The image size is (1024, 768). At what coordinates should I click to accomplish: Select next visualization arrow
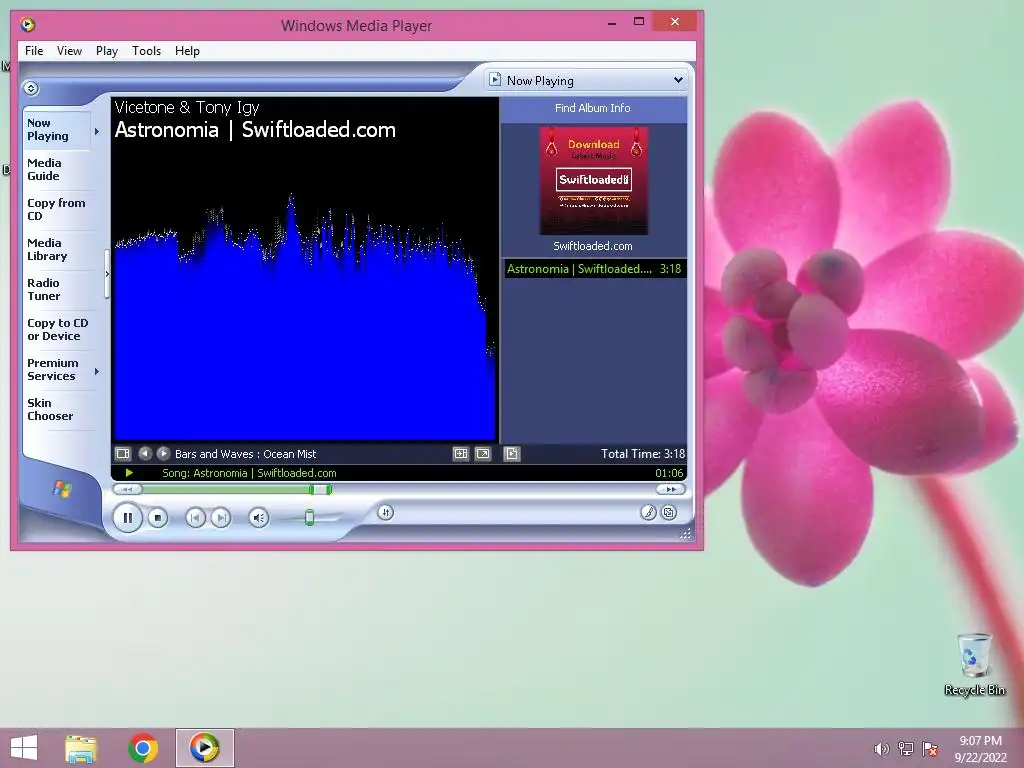coord(163,453)
